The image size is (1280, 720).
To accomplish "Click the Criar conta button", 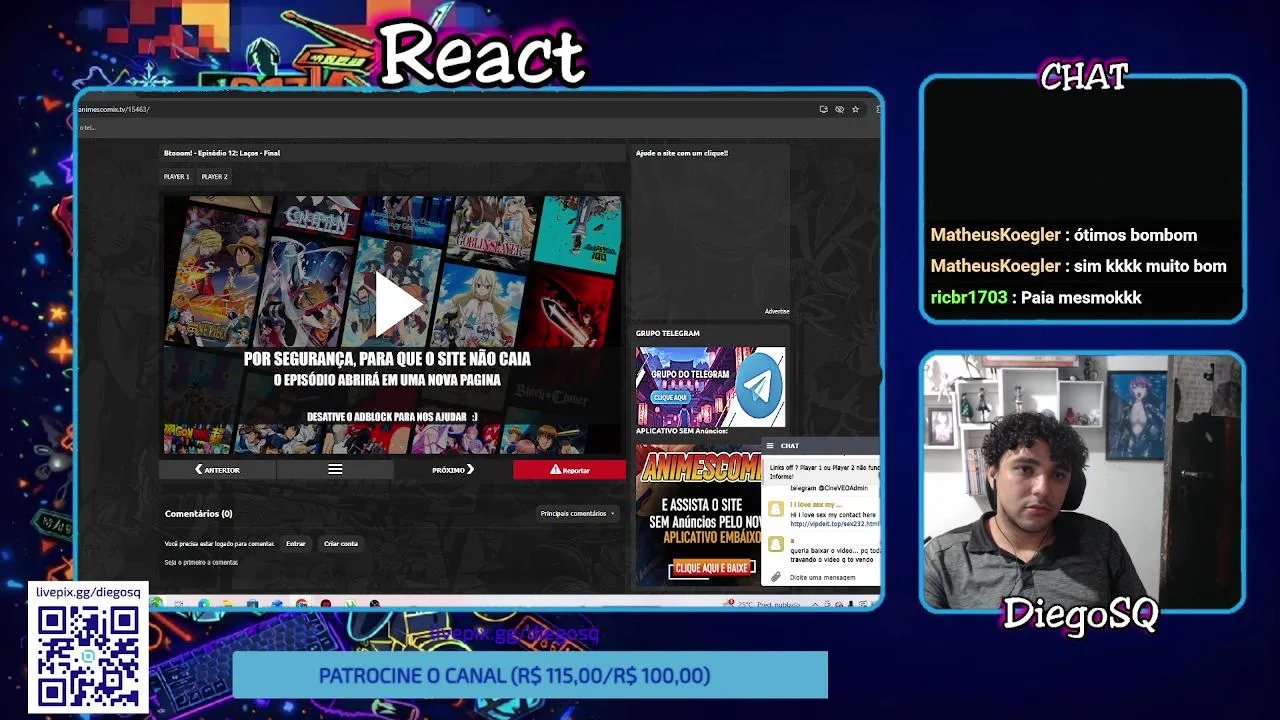I will pyautogui.click(x=341, y=544).
